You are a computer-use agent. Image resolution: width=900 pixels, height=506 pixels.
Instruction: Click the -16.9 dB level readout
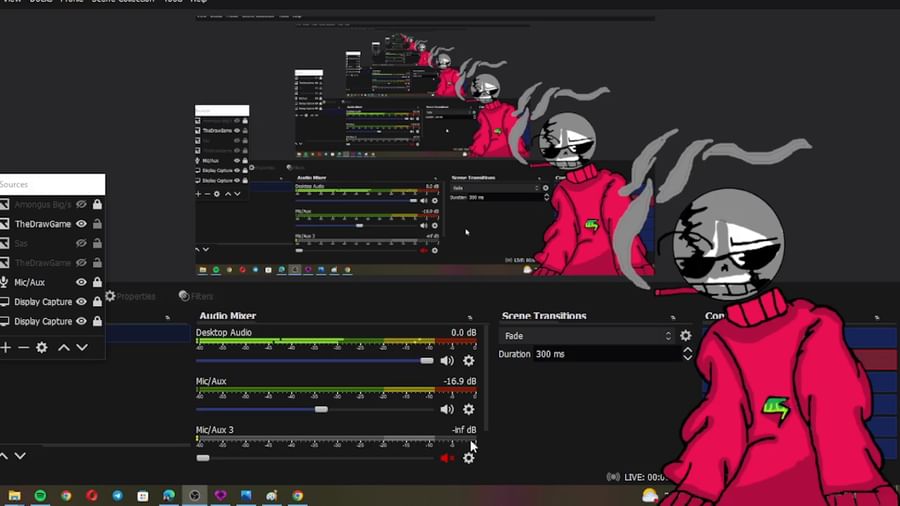(x=460, y=382)
